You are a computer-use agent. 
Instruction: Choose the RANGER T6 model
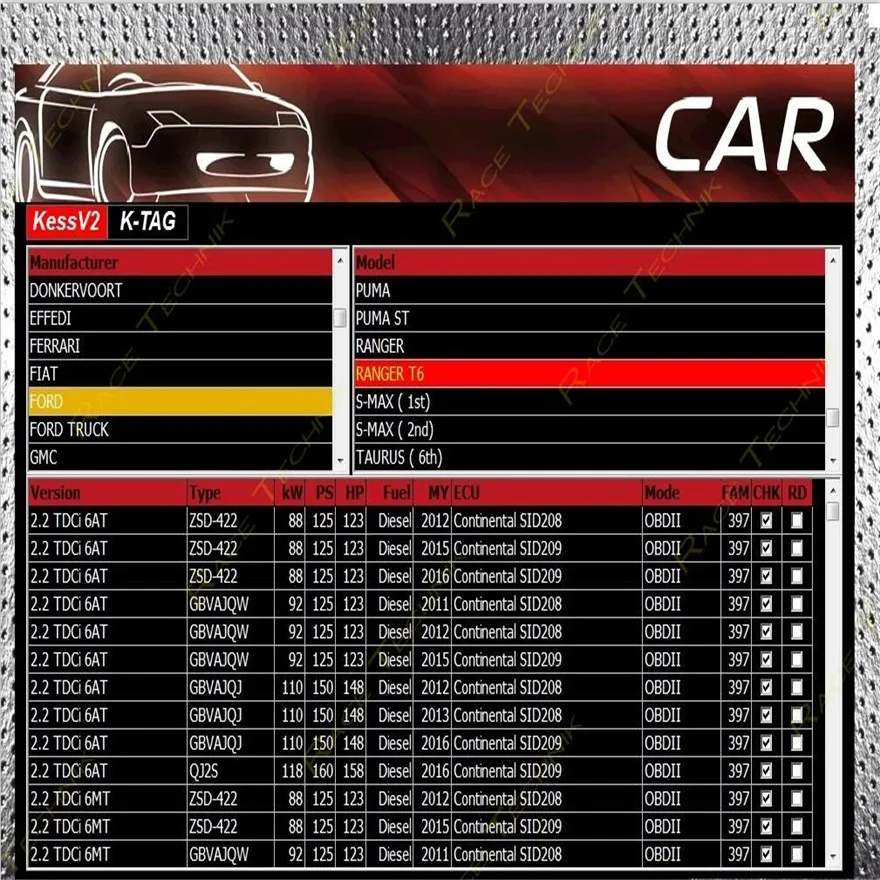pos(589,374)
